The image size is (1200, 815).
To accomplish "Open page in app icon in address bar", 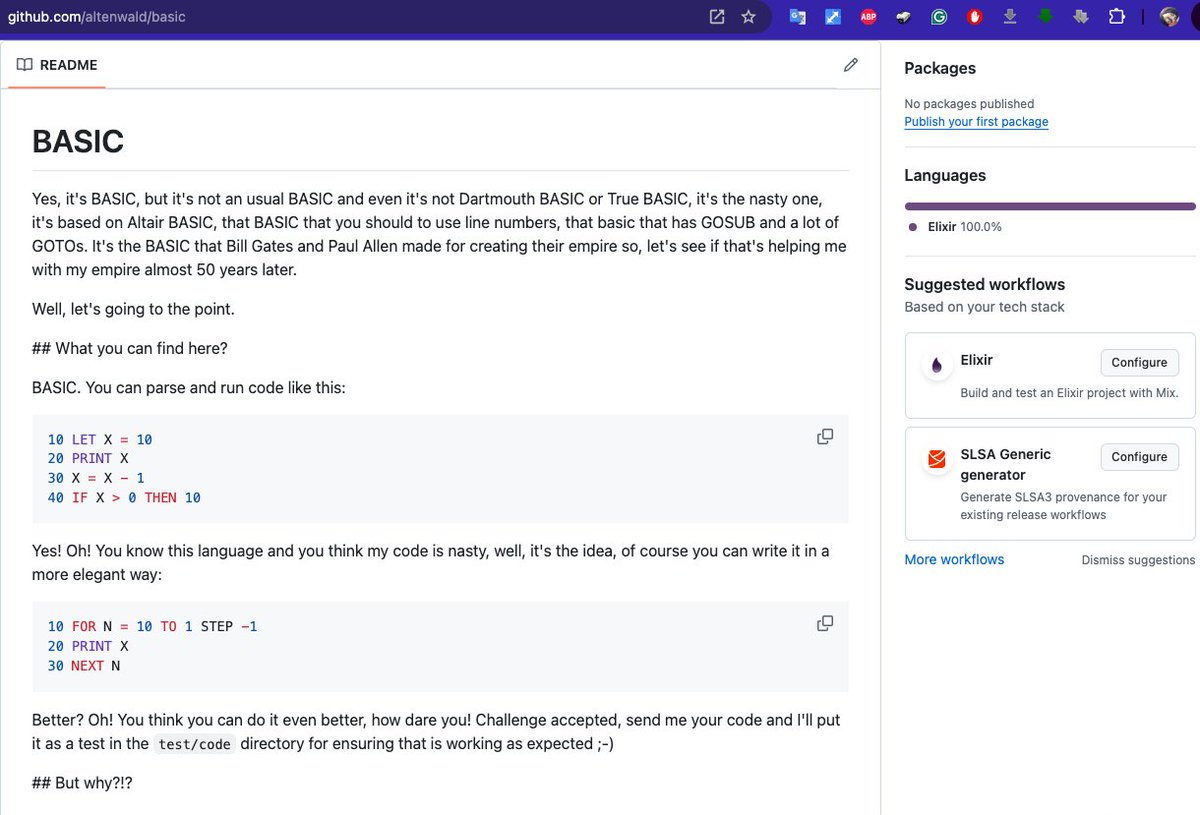I will [x=717, y=17].
